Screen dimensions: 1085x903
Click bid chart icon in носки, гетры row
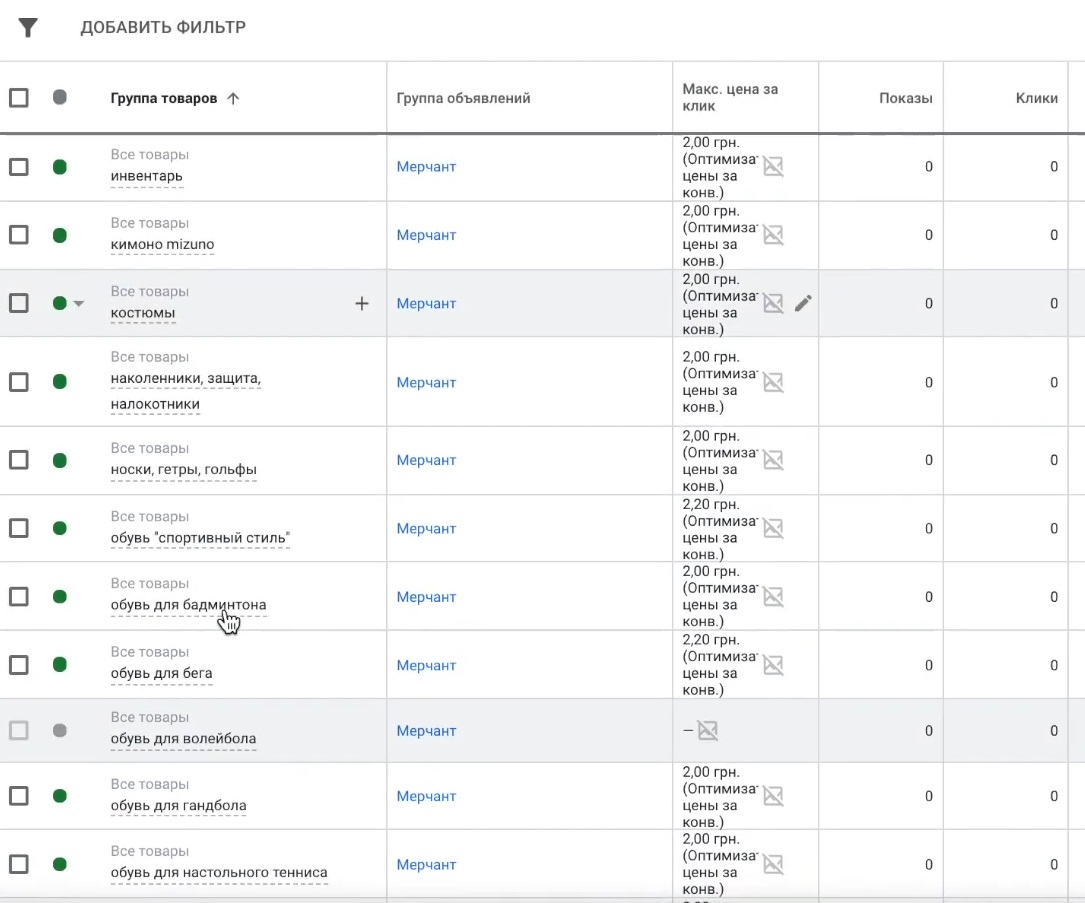[x=773, y=459]
